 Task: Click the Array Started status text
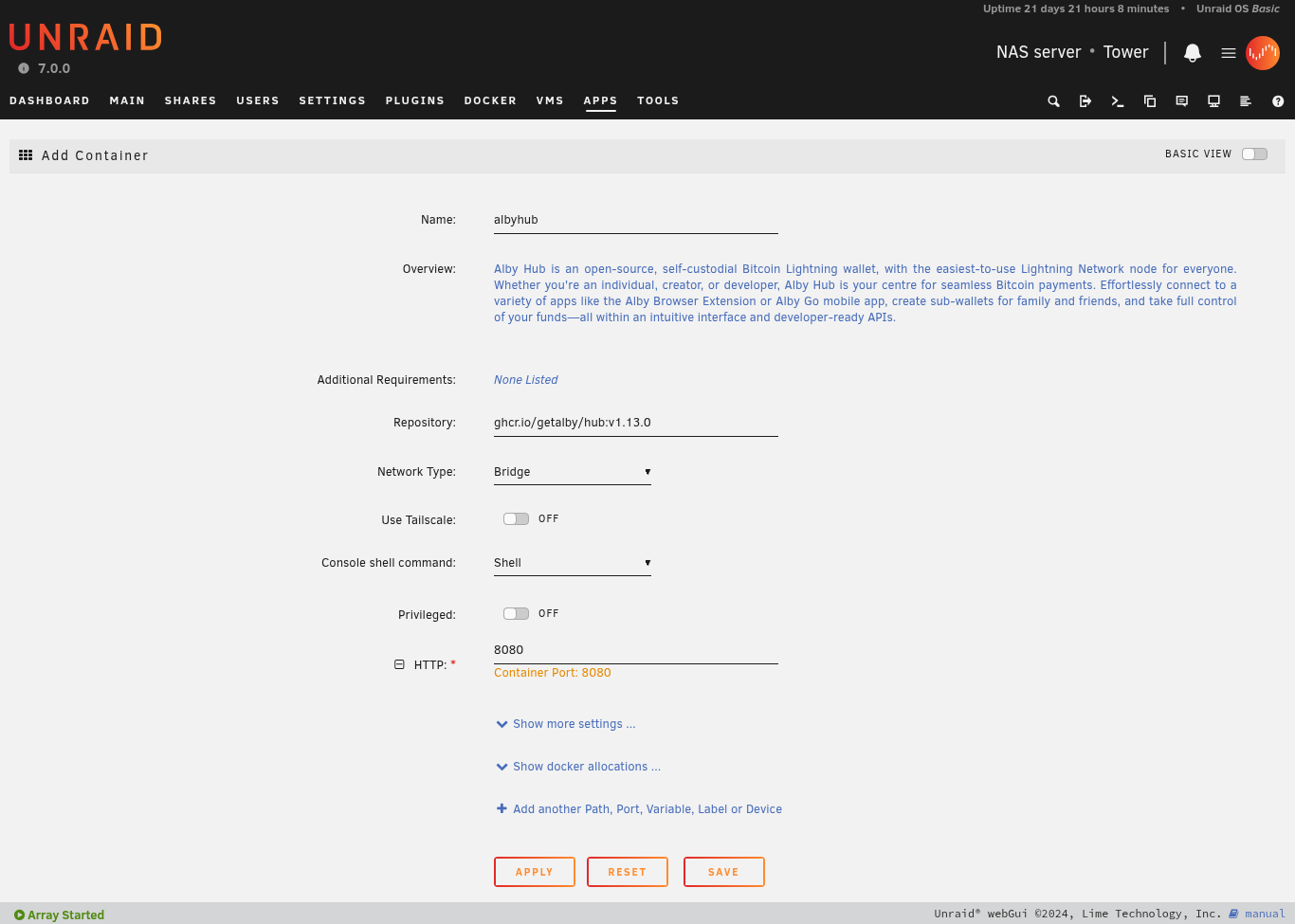pos(65,915)
